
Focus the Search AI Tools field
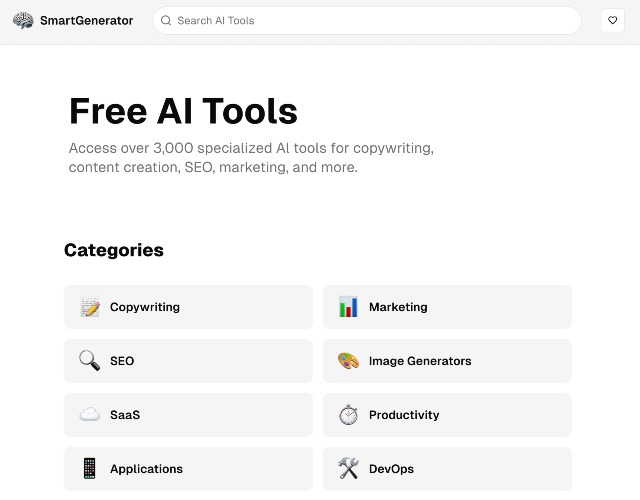[x=367, y=20]
